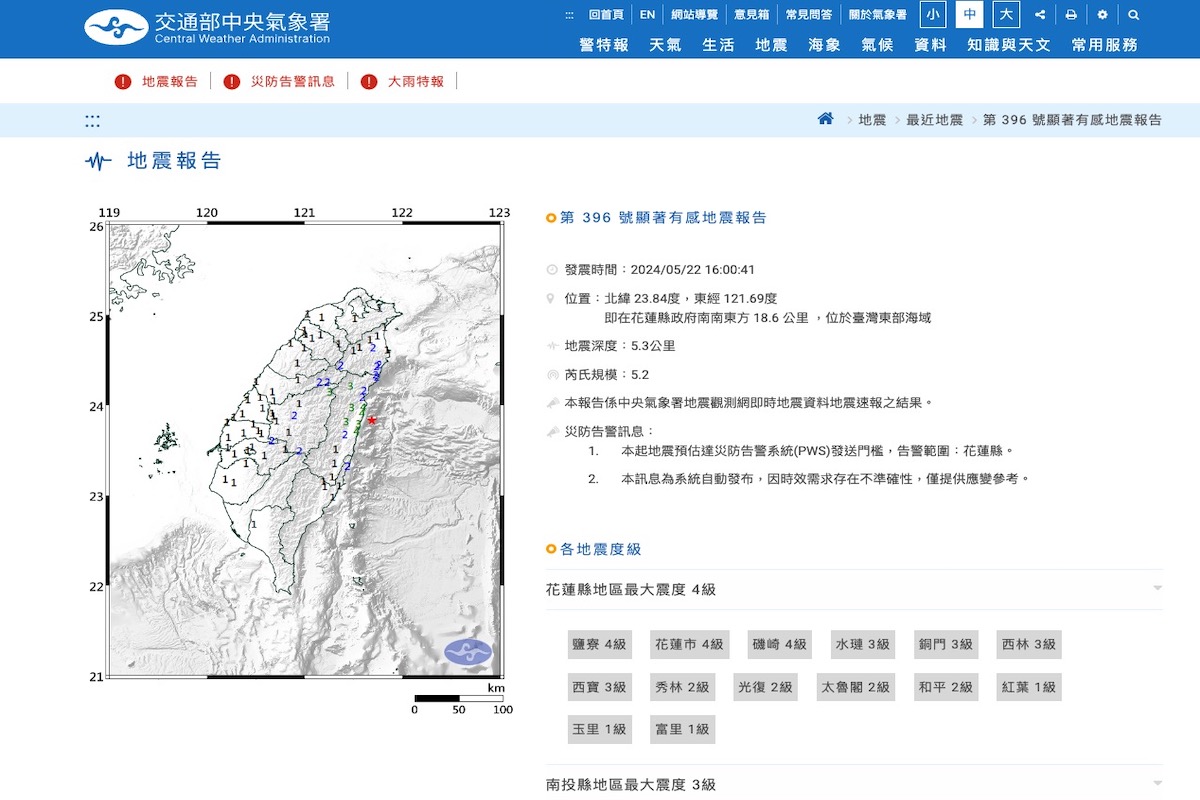Image resolution: width=1200 pixels, height=800 pixels.
Task: Click the alert icon beside 地震報告
Action: click(123, 82)
